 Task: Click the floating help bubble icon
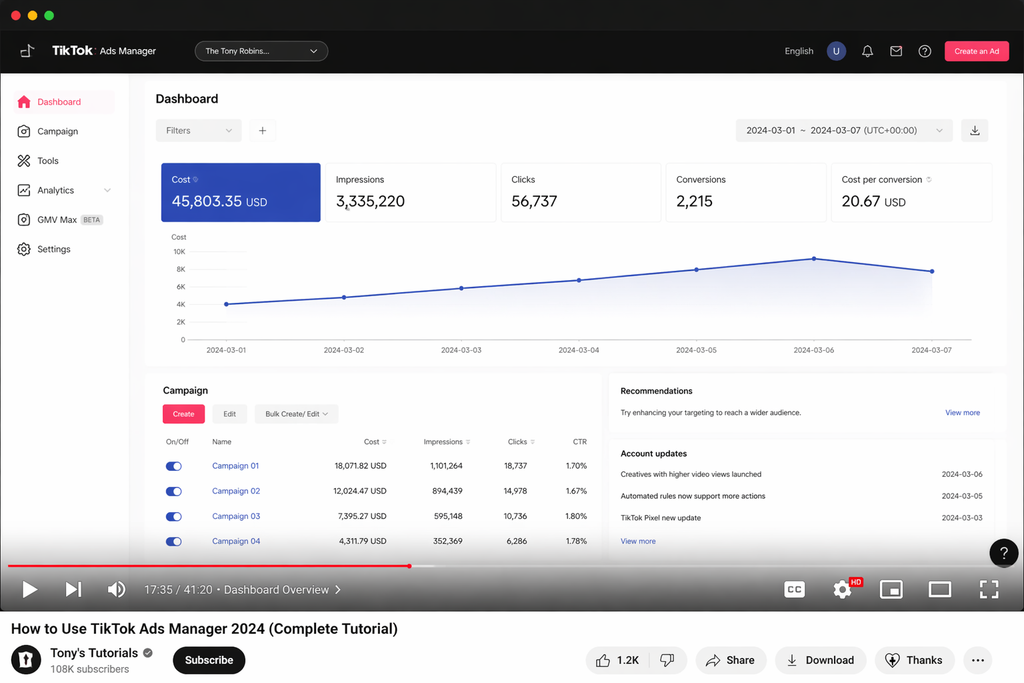(1004, 553)
